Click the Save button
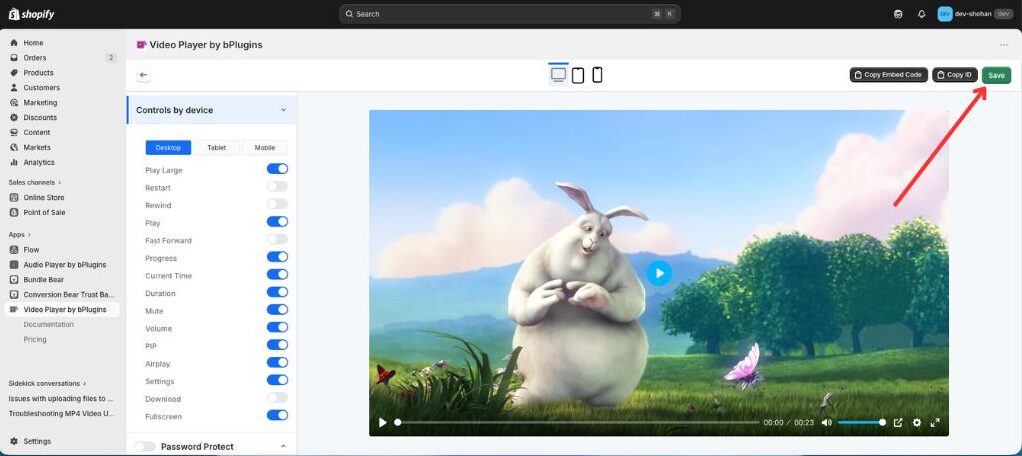 pyautogui.click(x=996, y=75)
